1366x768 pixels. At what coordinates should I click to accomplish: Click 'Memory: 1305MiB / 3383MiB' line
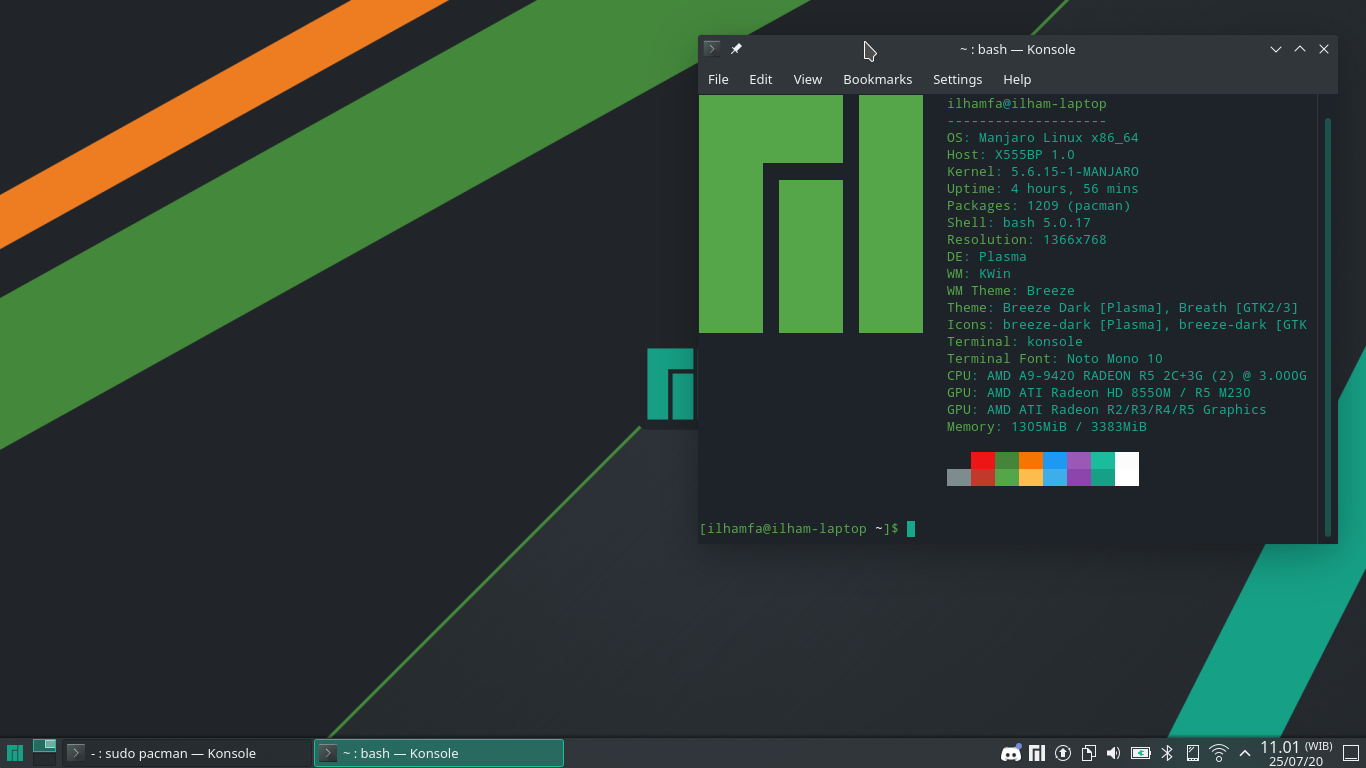tap(1047, 426)
